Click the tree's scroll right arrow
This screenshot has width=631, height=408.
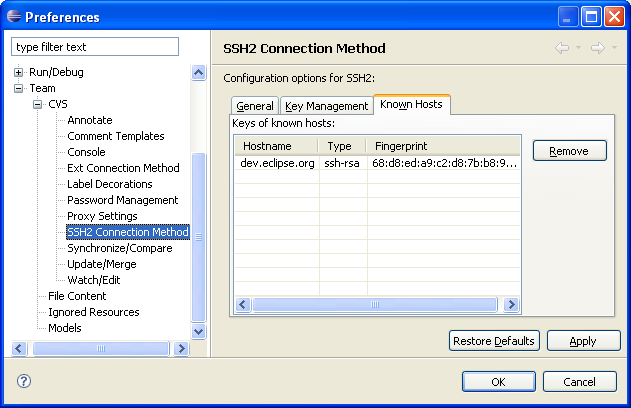(x=181, y=348)
